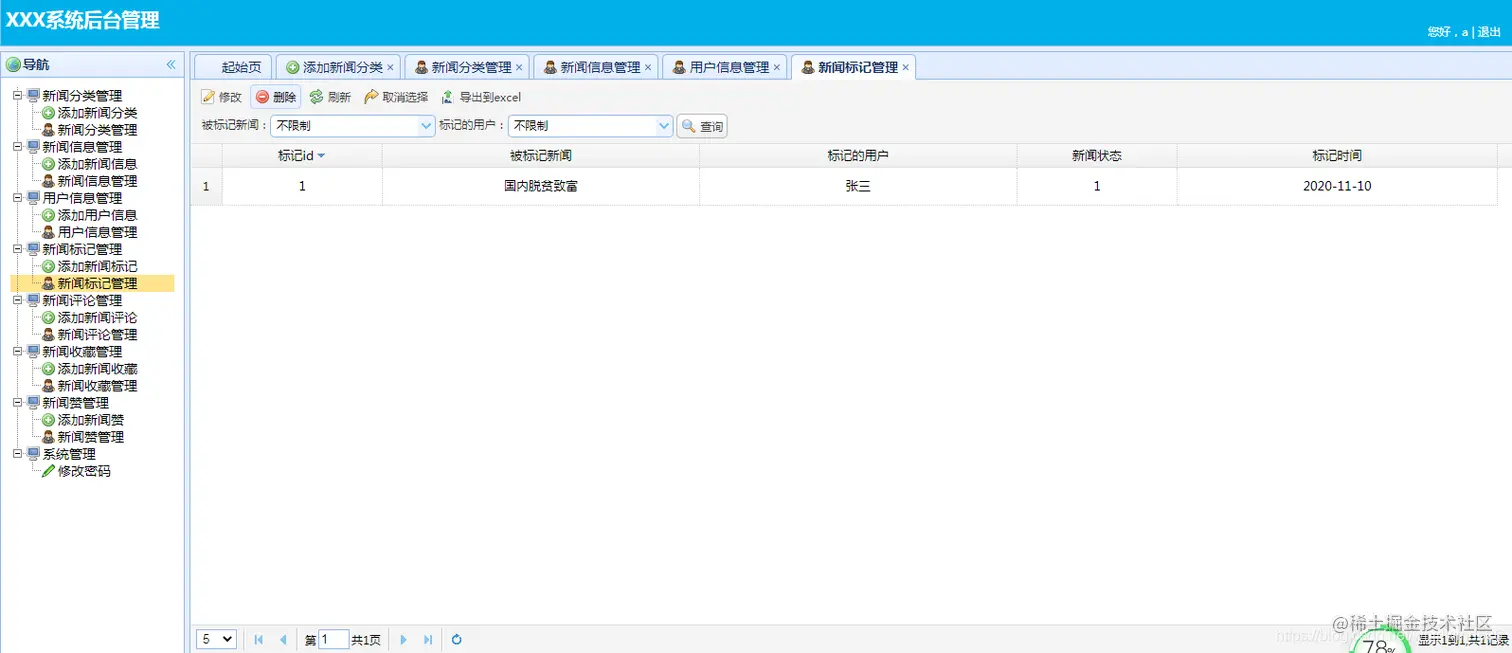
Task: Open 新闻评论管理 leaf in navigation tree
Action: 97,335
